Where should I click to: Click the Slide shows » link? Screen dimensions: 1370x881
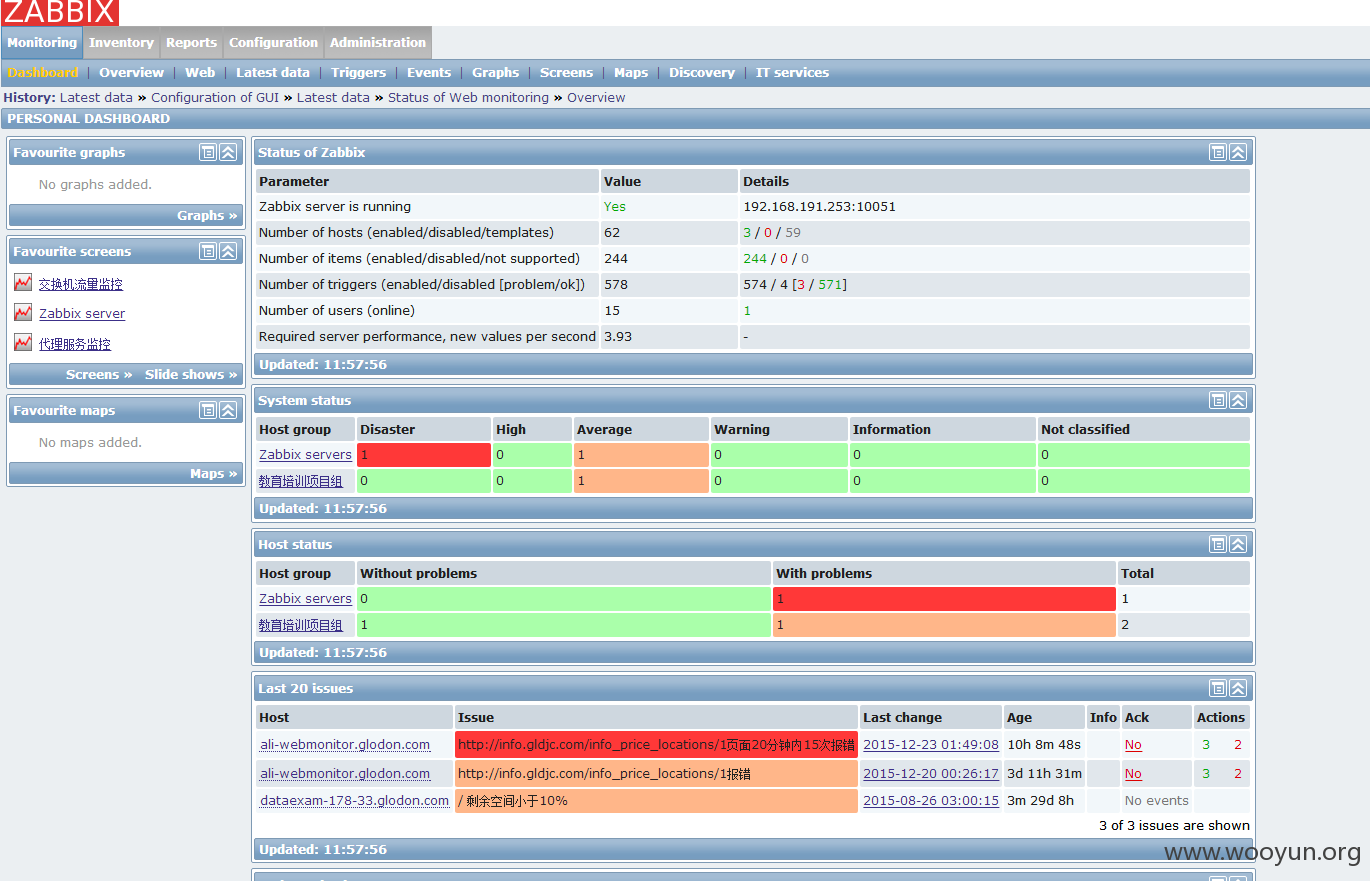pyautogui.click(x=191, y=374)
